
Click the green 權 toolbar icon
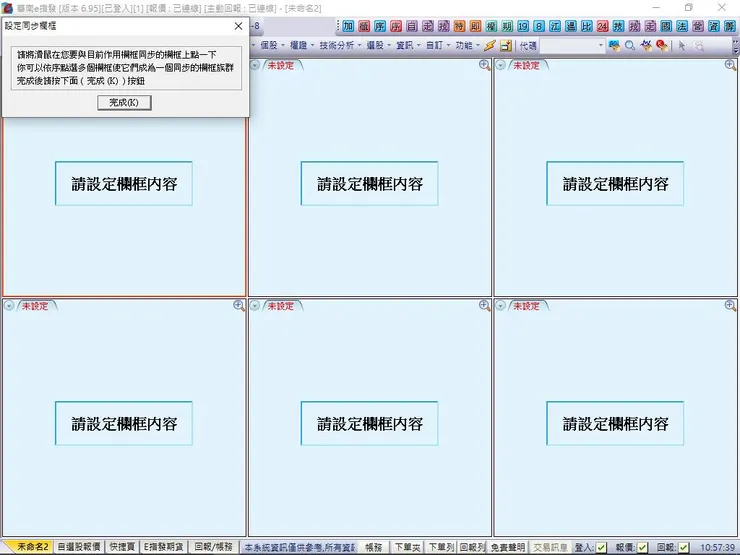(x=491, y=26)
